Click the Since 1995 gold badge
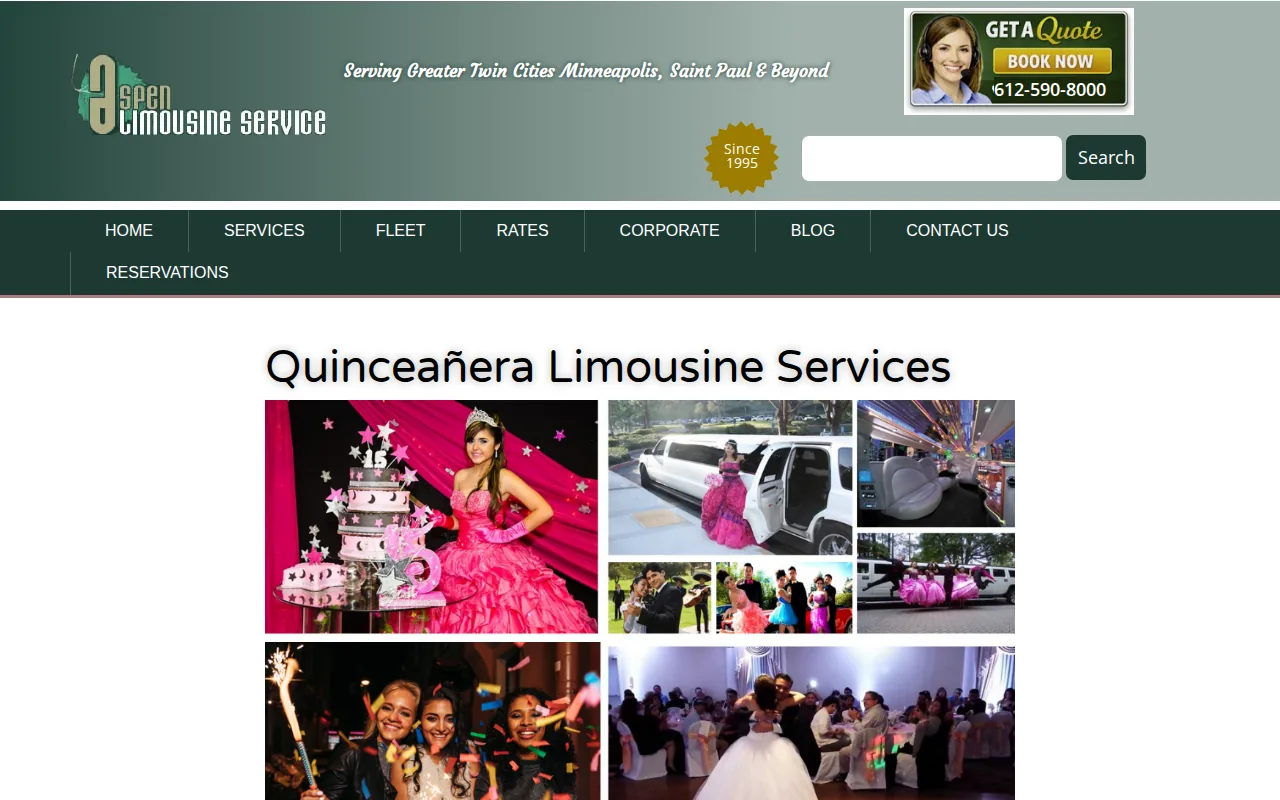 tap(742, 157)
